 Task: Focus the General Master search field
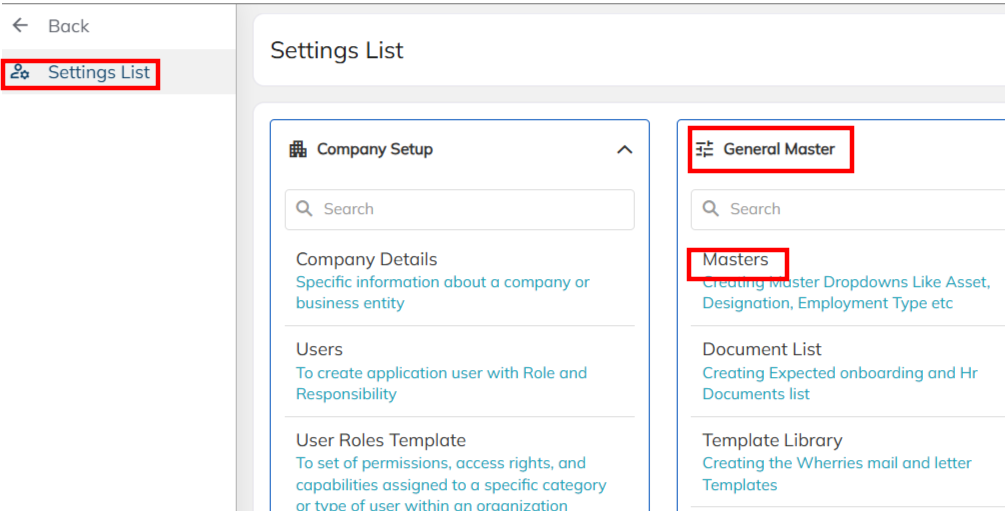pyautogui.click(x=860, y=209)
